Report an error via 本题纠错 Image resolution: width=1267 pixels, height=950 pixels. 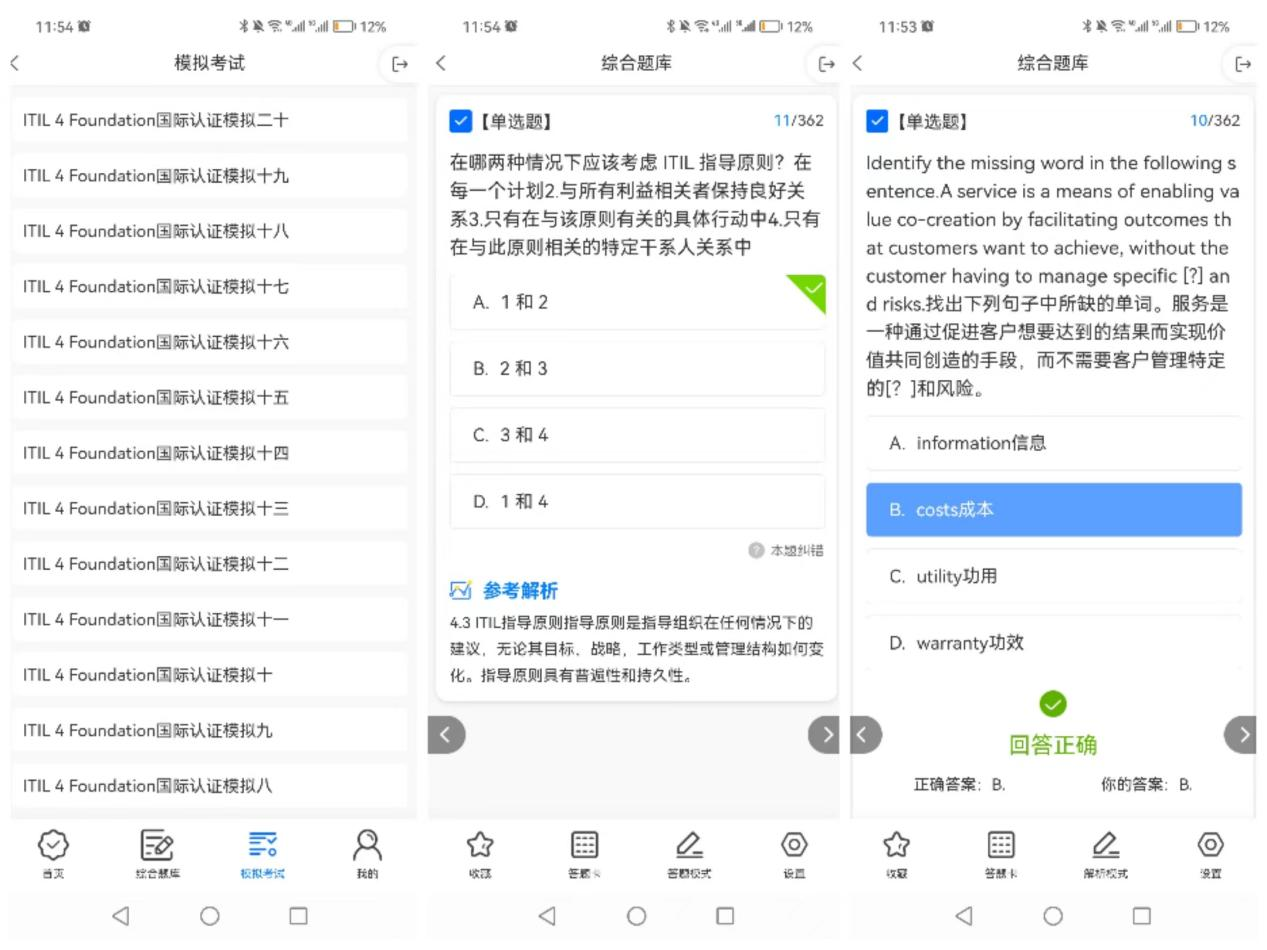tap(797, 550)
